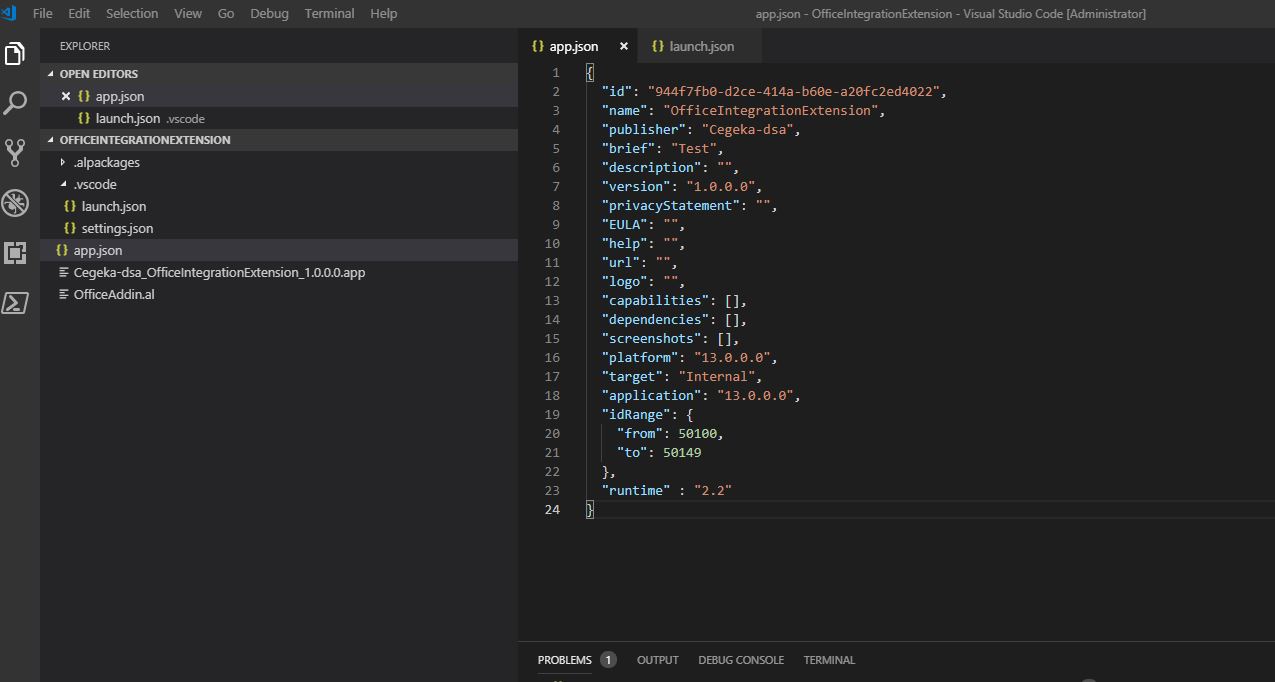The image size is (1275, 682).
Task: Expand the .alpackages folder
Action: click(x=64, y=162)
